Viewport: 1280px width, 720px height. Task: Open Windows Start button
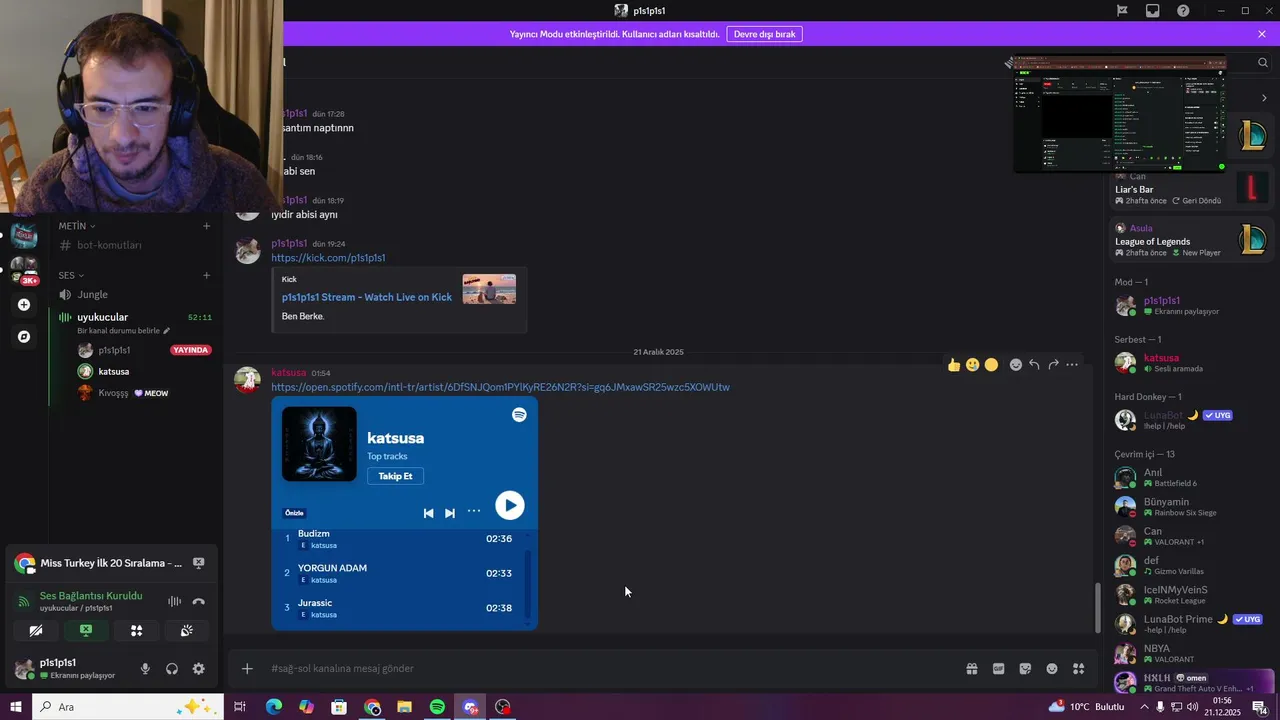pyautogui.click(x=15, y=707)
